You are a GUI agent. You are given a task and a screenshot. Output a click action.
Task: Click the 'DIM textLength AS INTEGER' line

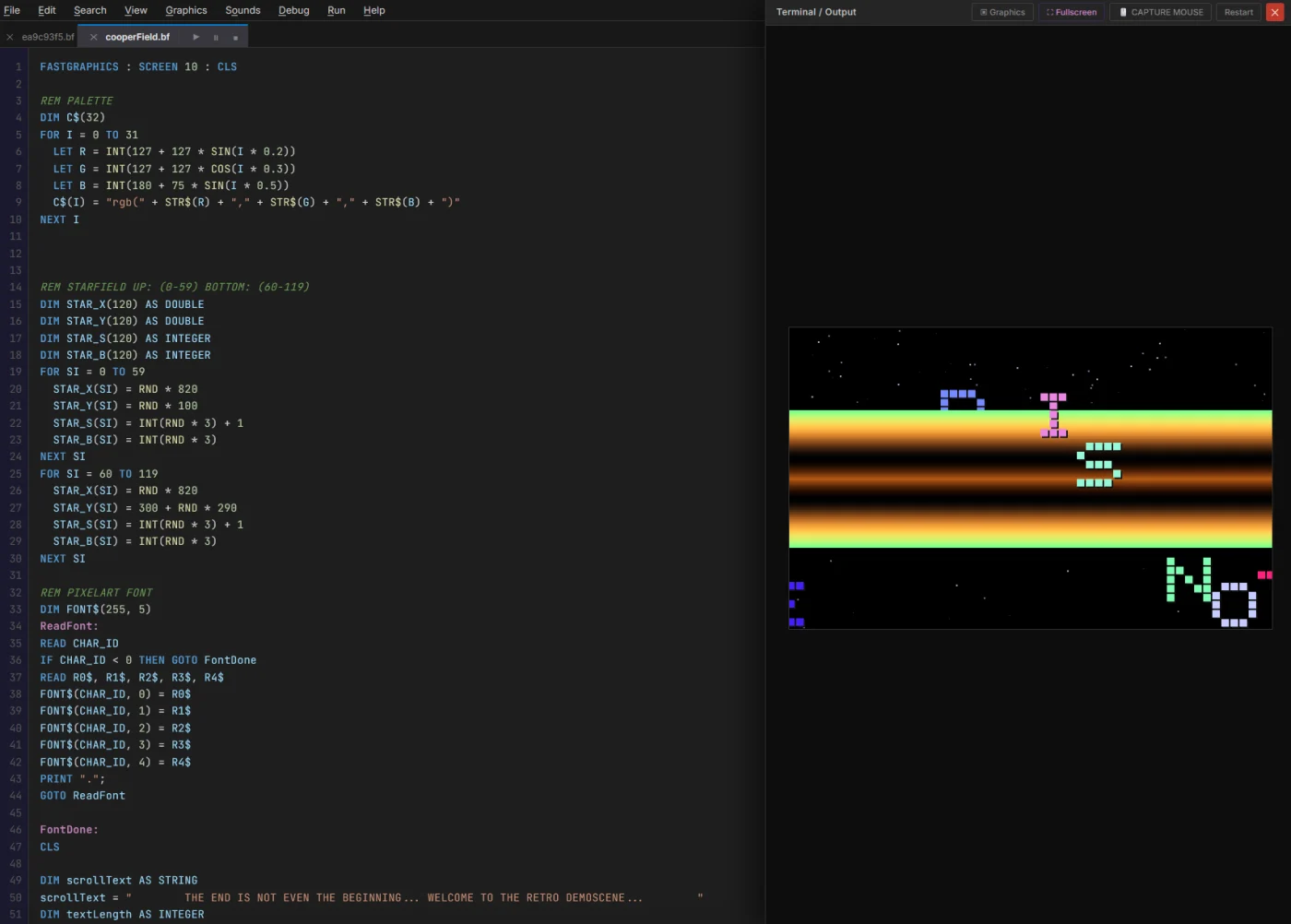[x=122, y=915]
